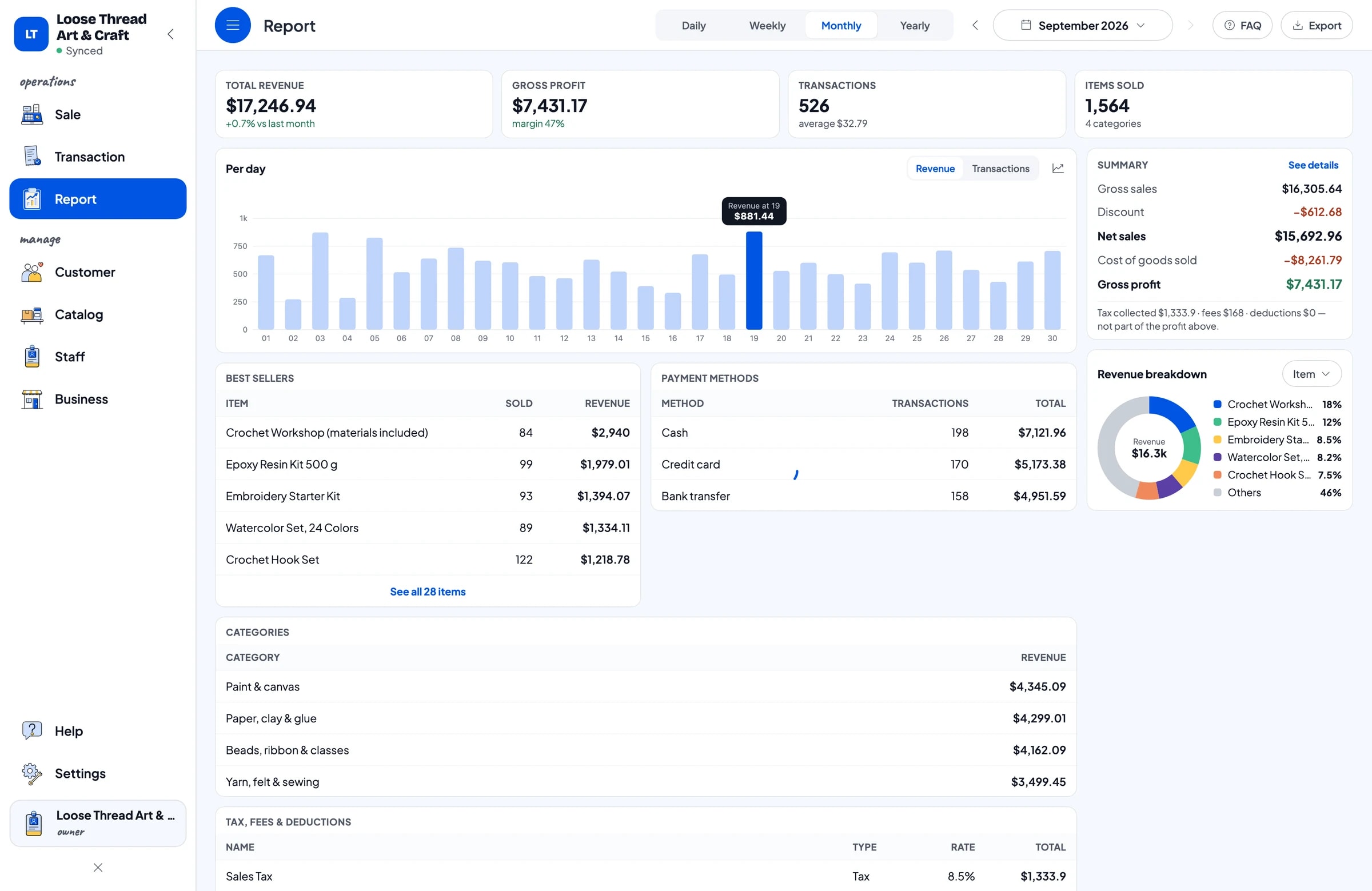
Task: Open the hamburger menu button beside Report
Action: point(232,25)
